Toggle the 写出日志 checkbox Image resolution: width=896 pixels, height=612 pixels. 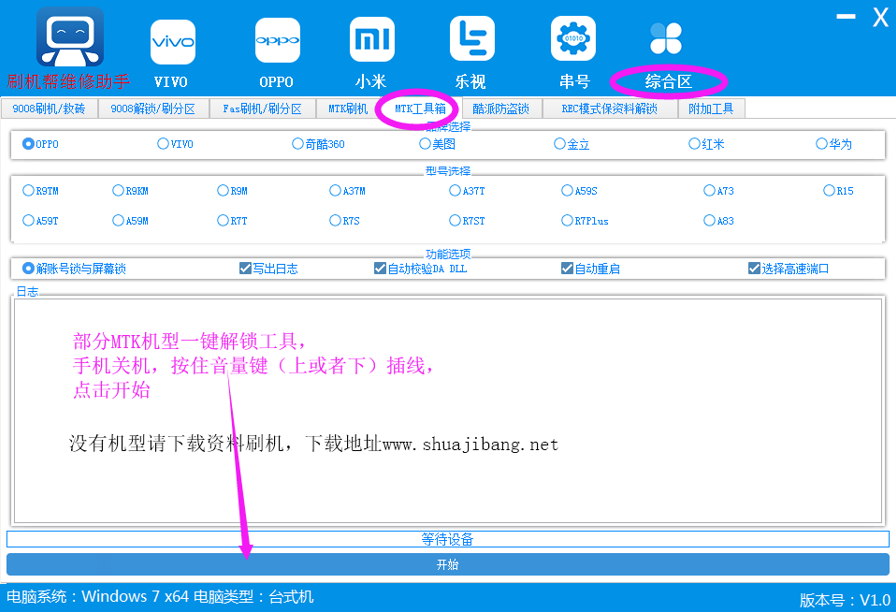click(245, 269)
